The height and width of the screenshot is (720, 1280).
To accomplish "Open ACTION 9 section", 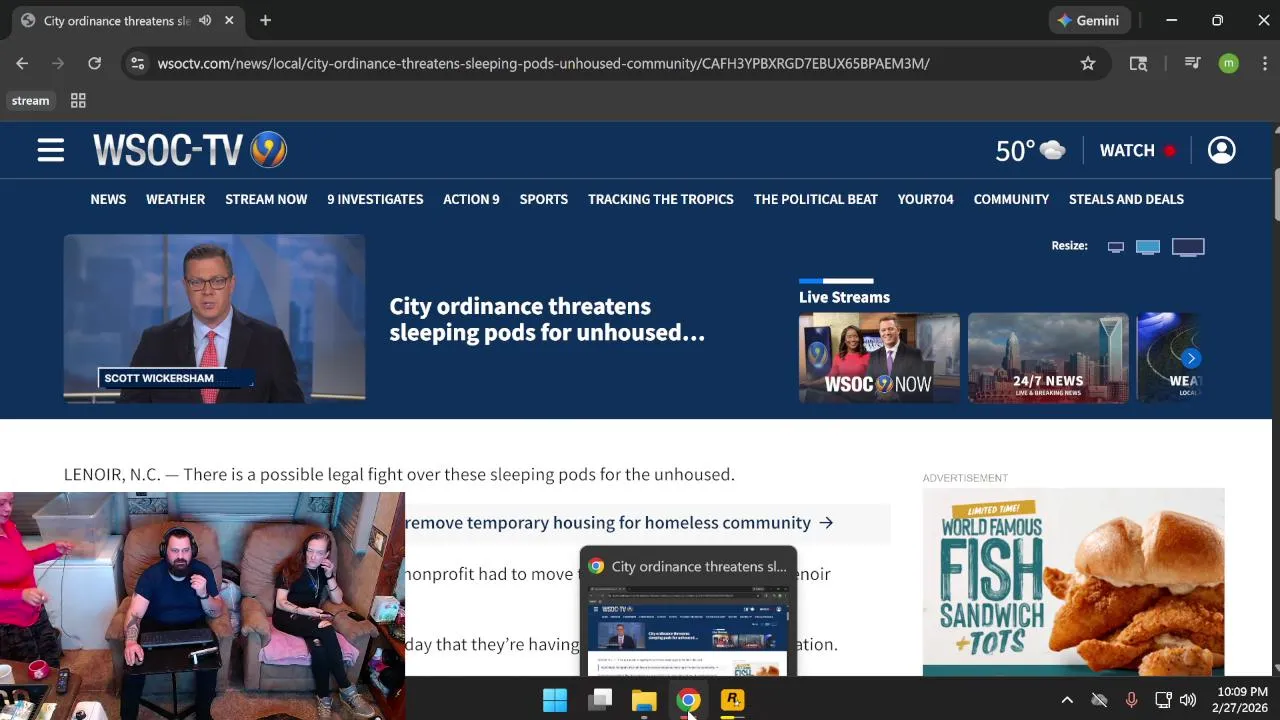I will tap(471, 199).
